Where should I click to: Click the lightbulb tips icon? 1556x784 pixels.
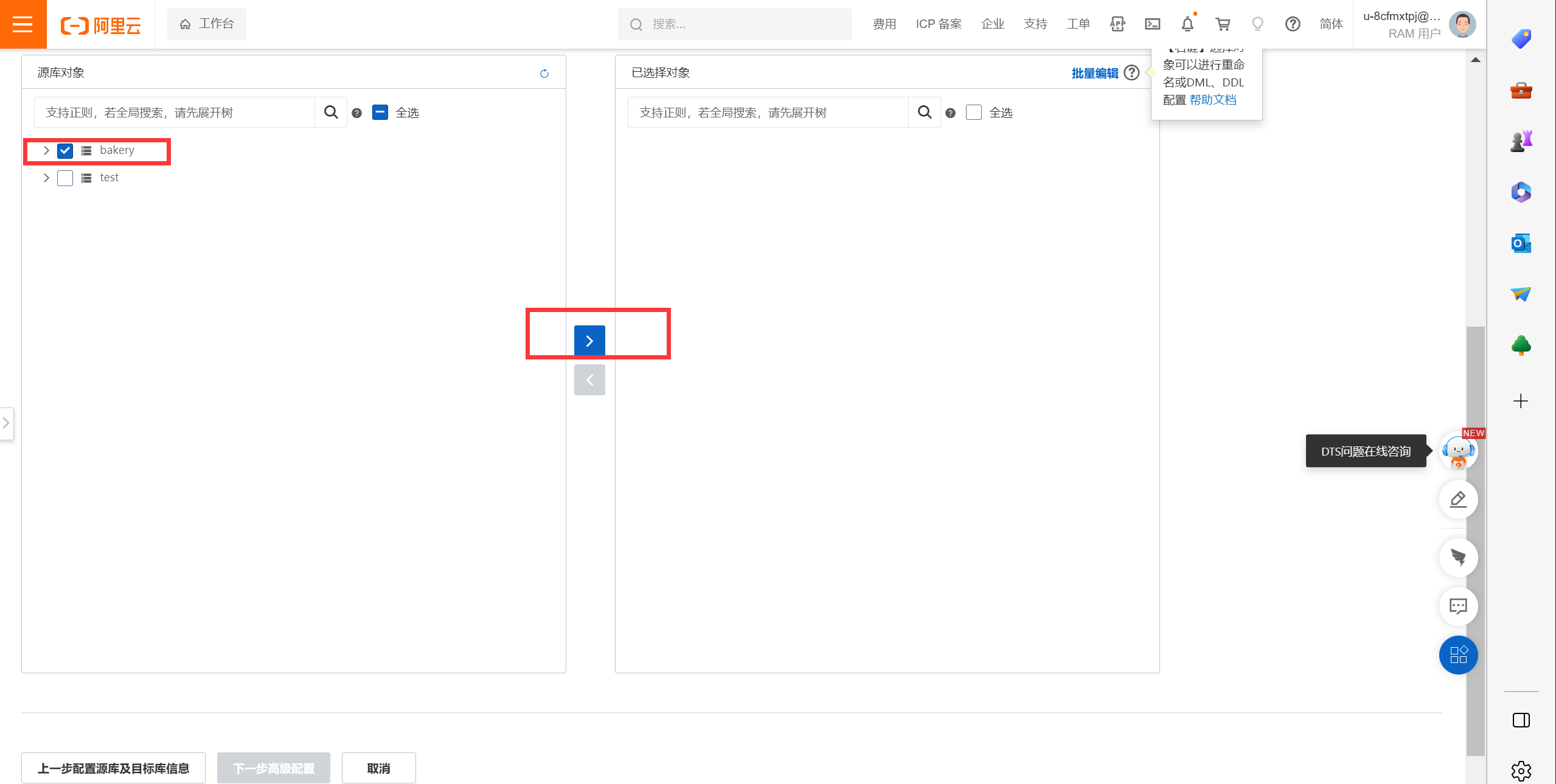coord(1257,24)
